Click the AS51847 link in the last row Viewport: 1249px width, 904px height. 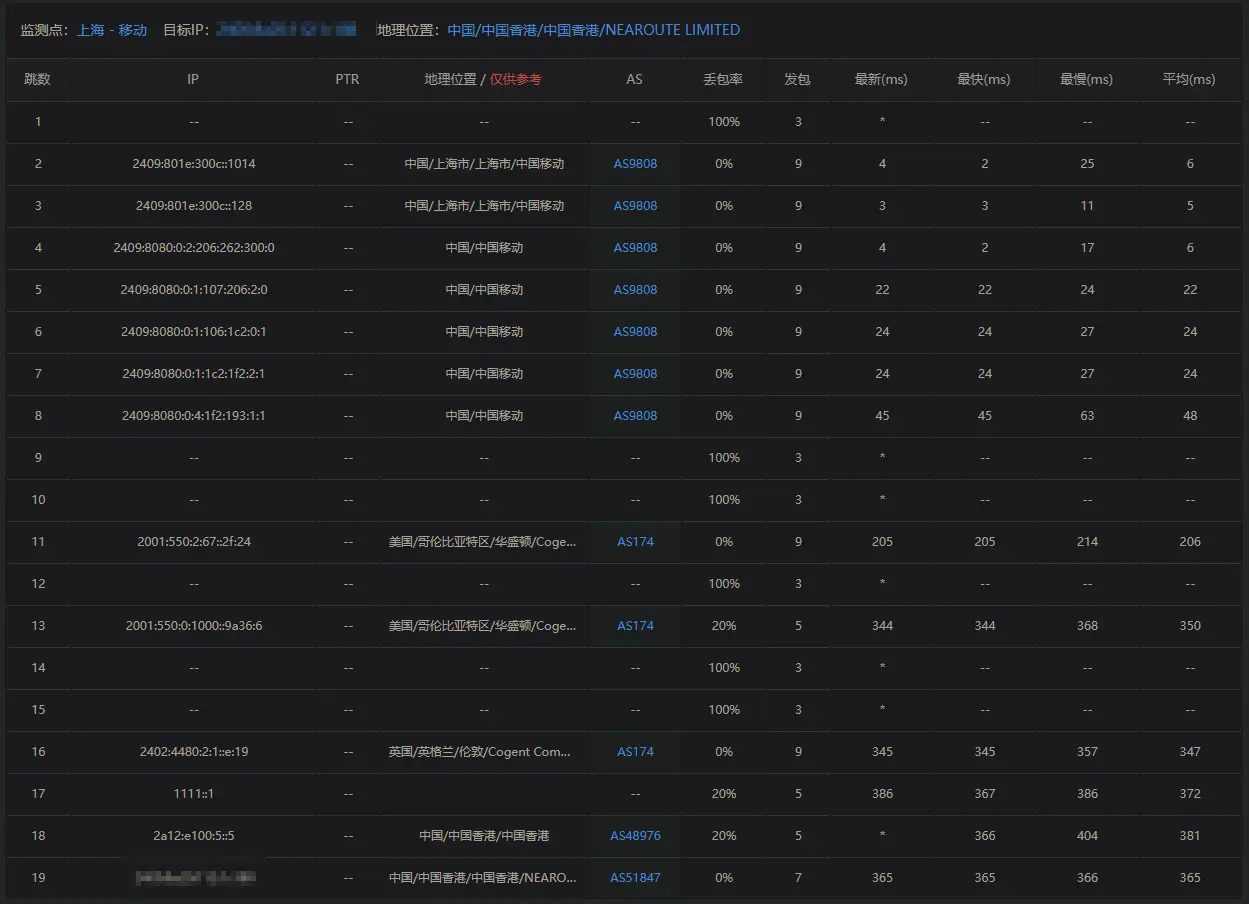tap(635, 878)
